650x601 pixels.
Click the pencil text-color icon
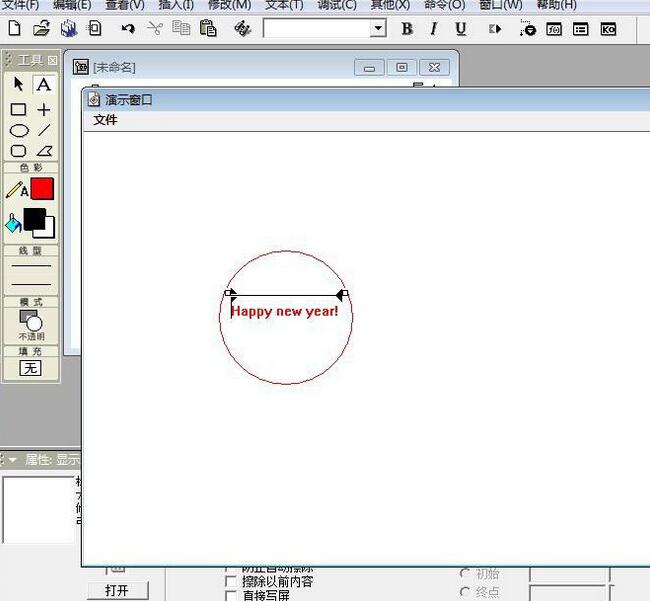click(17, 190)
